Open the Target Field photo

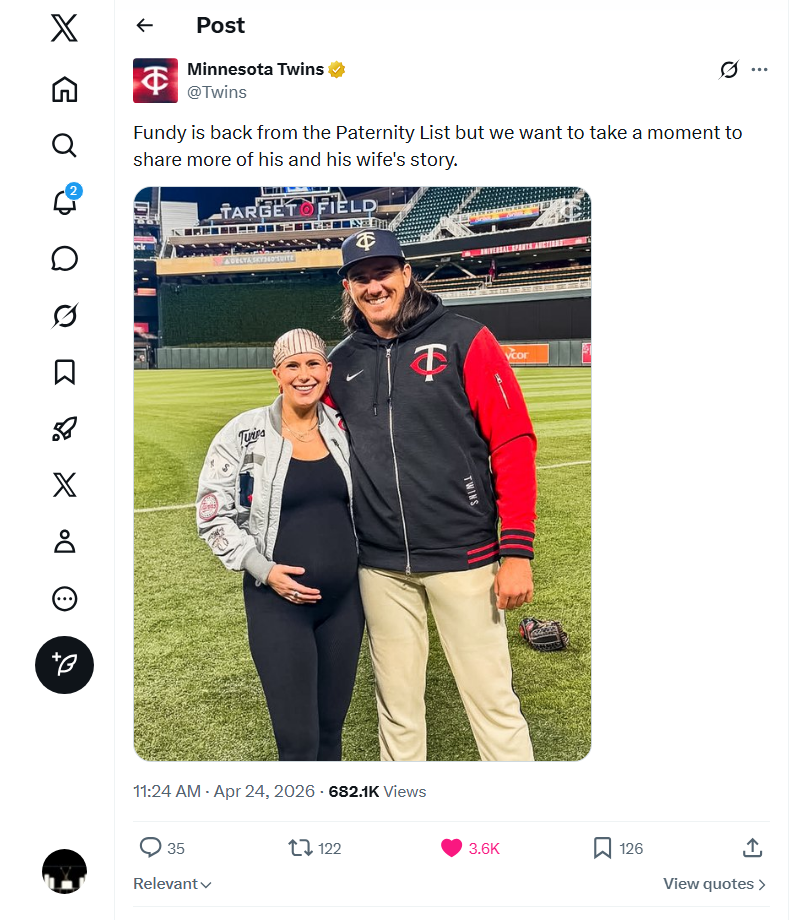tap(362, 474)
